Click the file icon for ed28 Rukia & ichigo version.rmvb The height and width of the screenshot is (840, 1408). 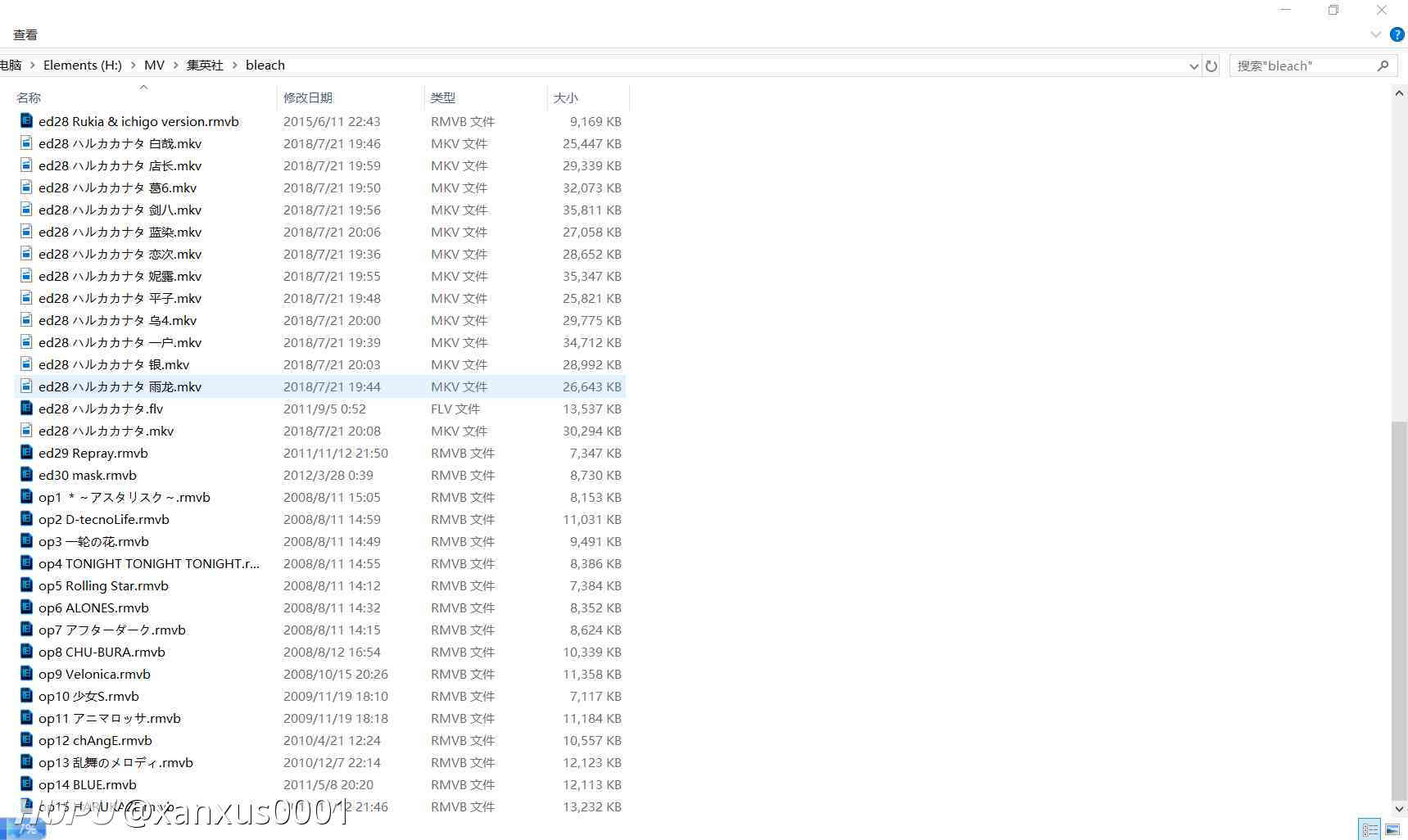click(26, 120)
